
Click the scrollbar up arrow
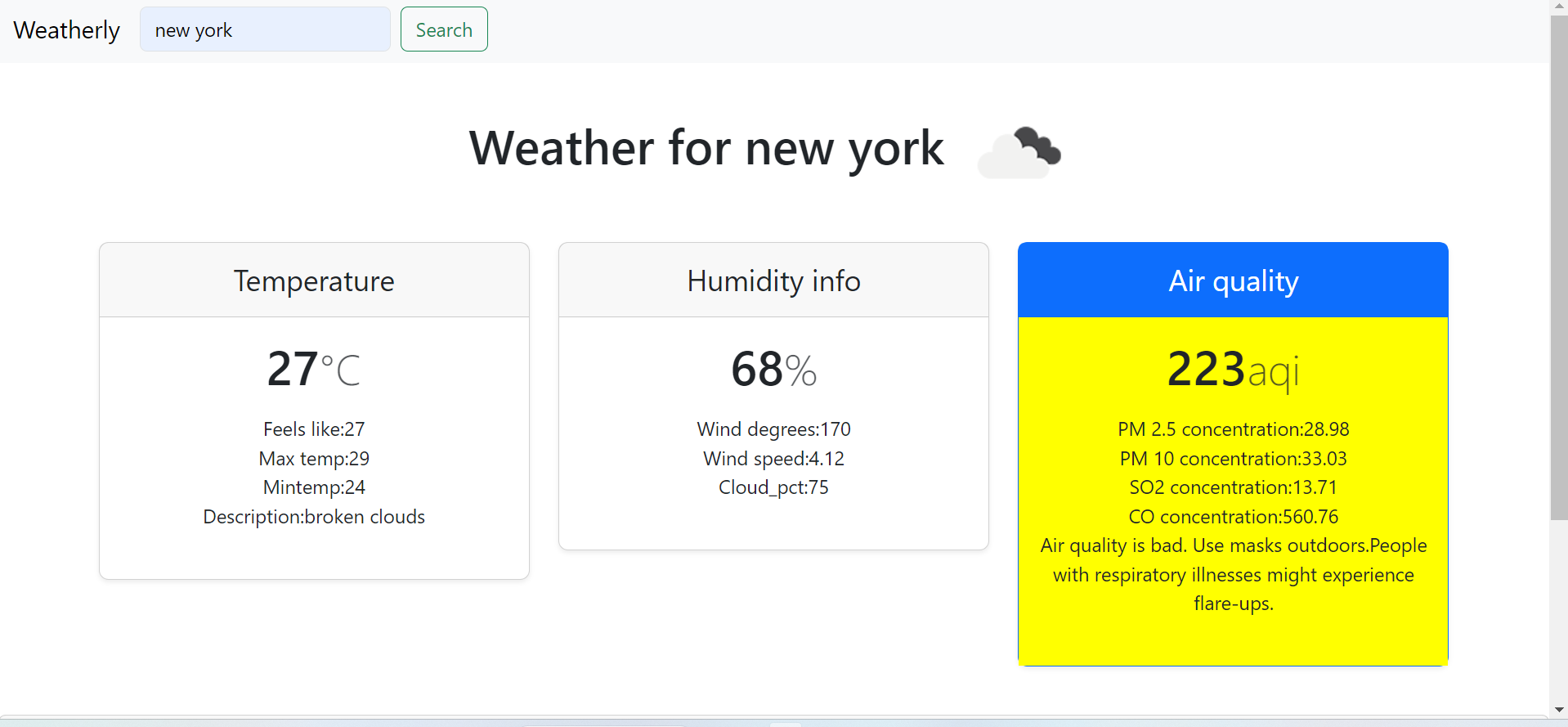[x=1560, y=5]
